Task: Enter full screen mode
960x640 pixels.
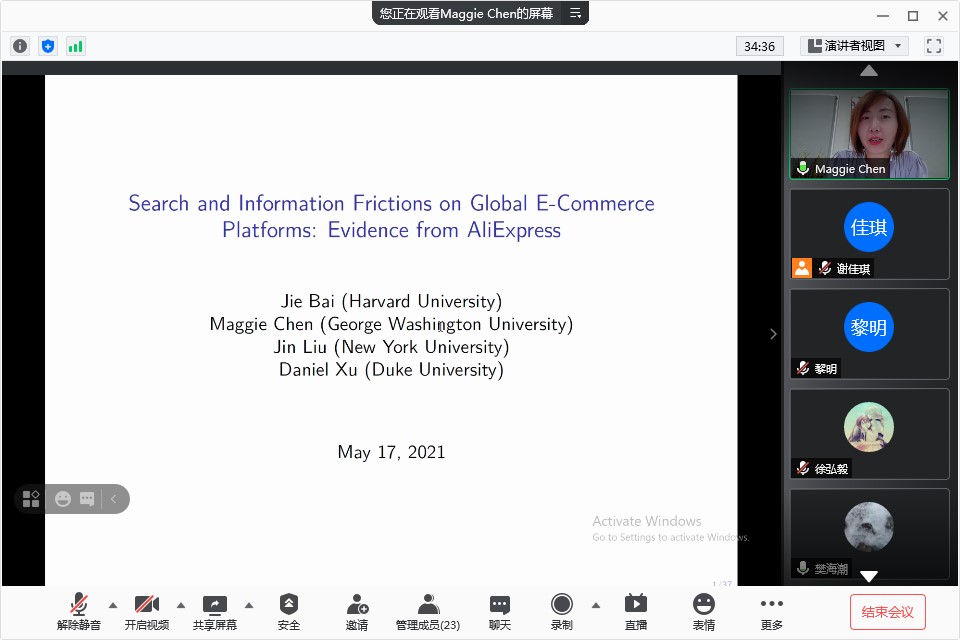Action: [x=934, y=46]
